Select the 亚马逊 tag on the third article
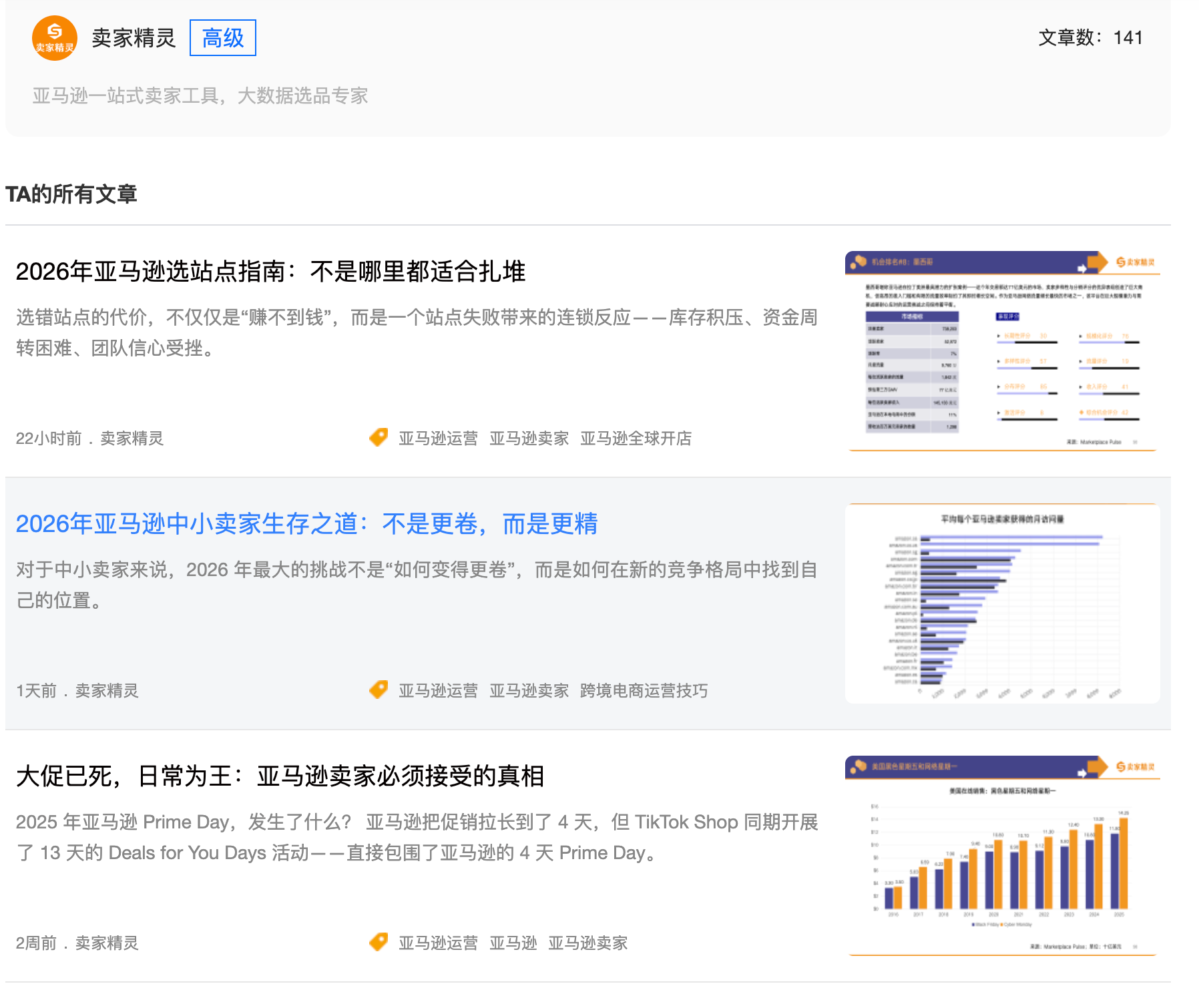Image resolution: width=1199 pixels, height=1008 pixels. (x=513, y=943)
